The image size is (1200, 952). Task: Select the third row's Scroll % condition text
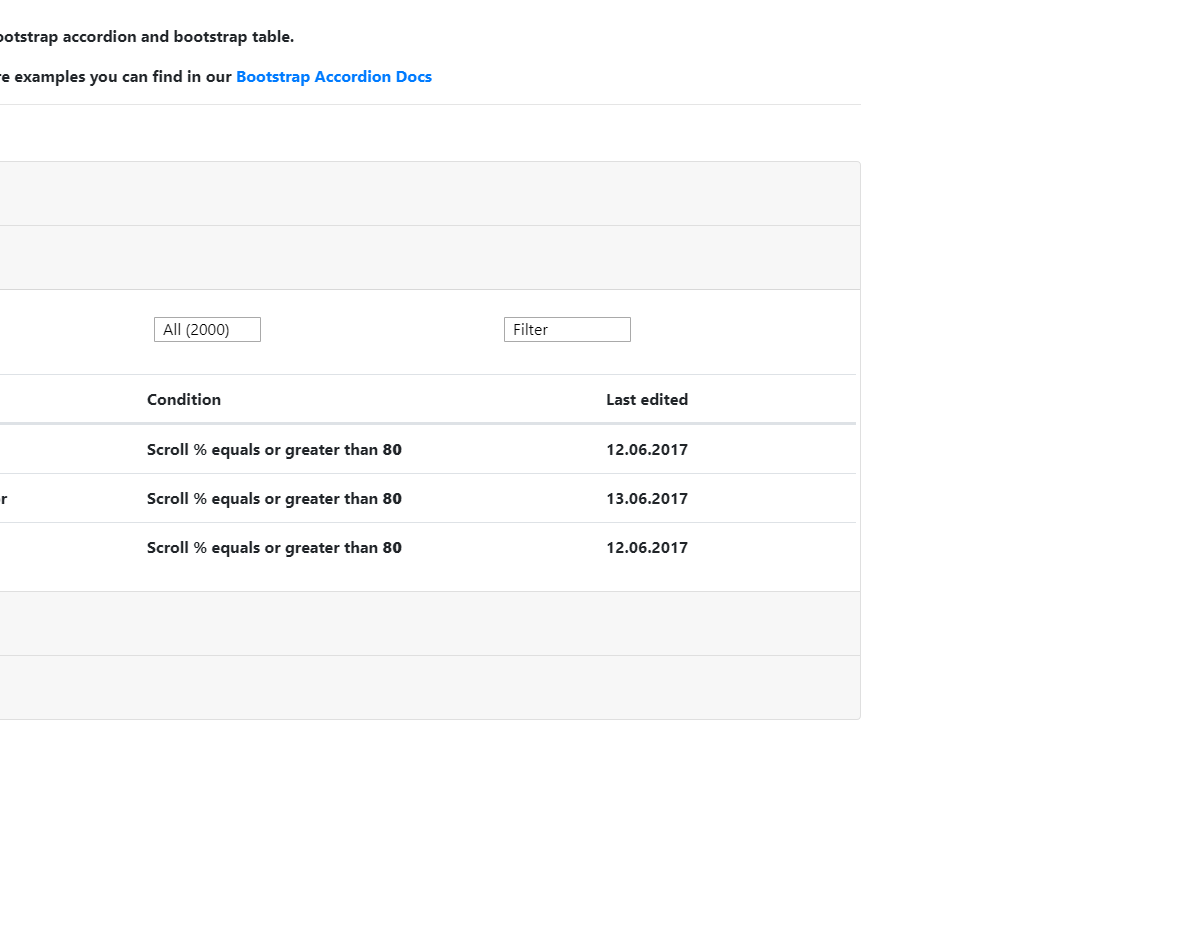pyautogui.click(x=274, y=548)
